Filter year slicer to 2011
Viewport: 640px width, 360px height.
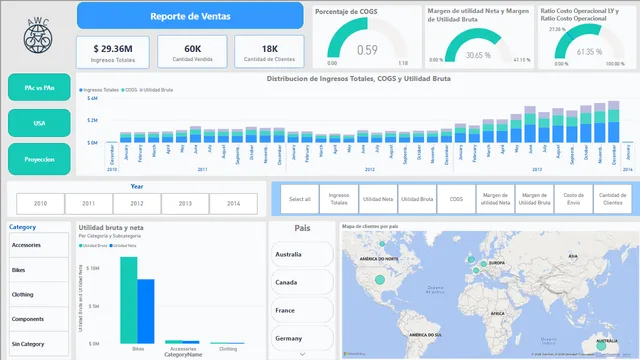point(89,203)
